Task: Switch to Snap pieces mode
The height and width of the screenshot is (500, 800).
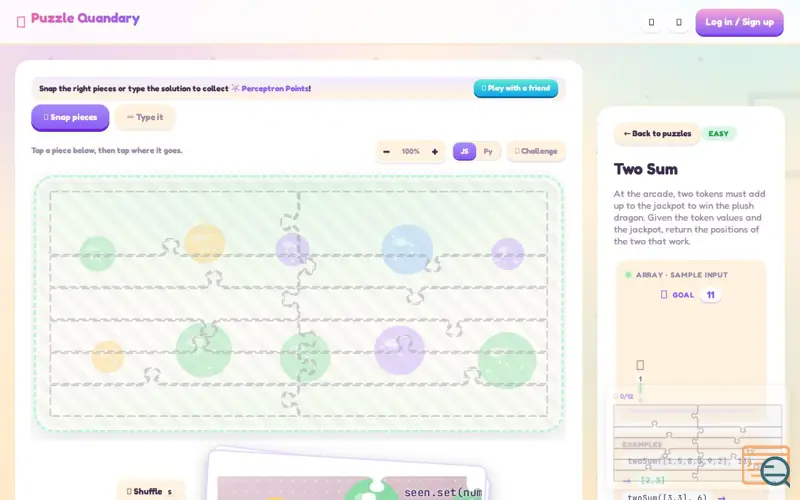Action: tap(70, 117)
